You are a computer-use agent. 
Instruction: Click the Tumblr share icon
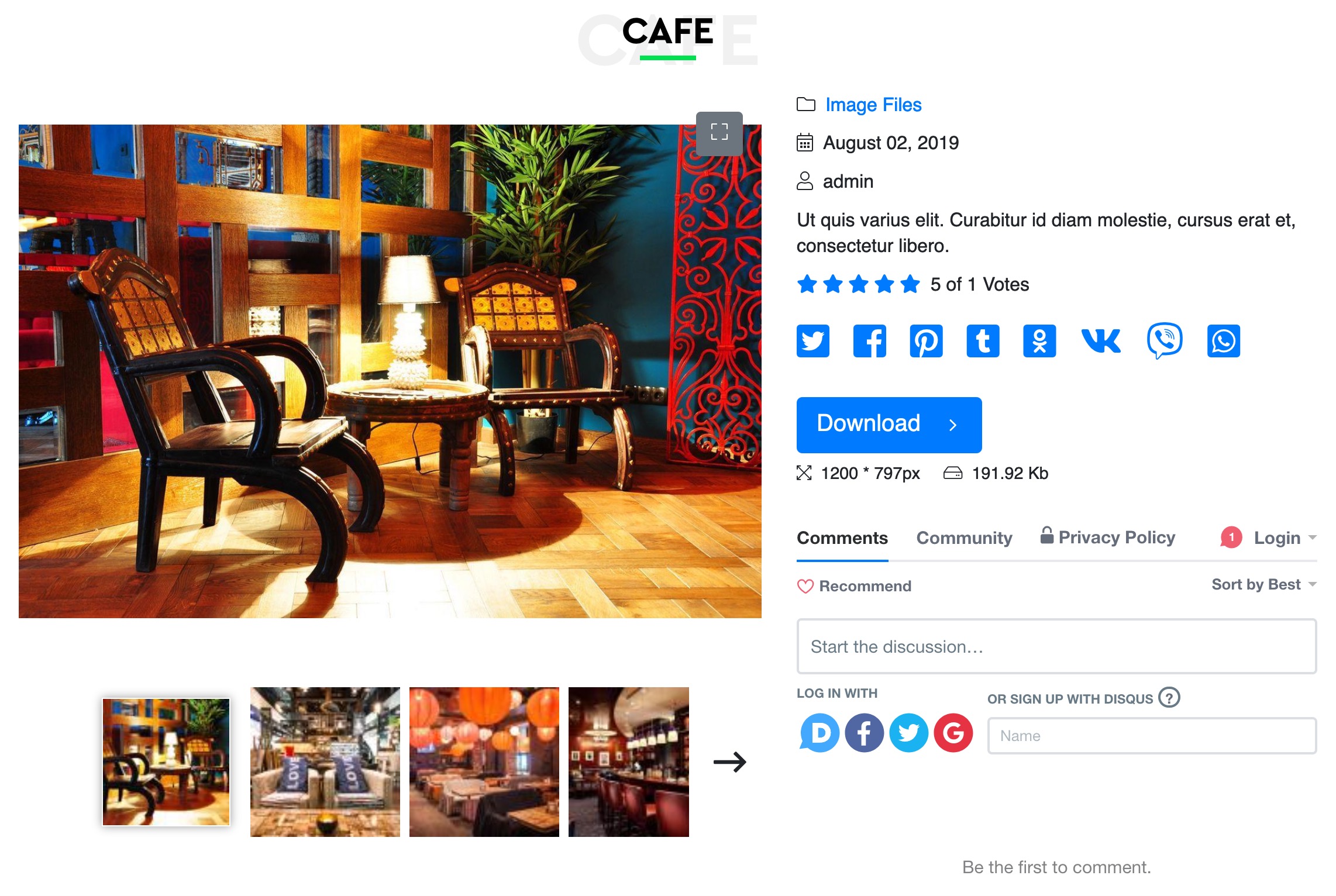pos(983,340)
